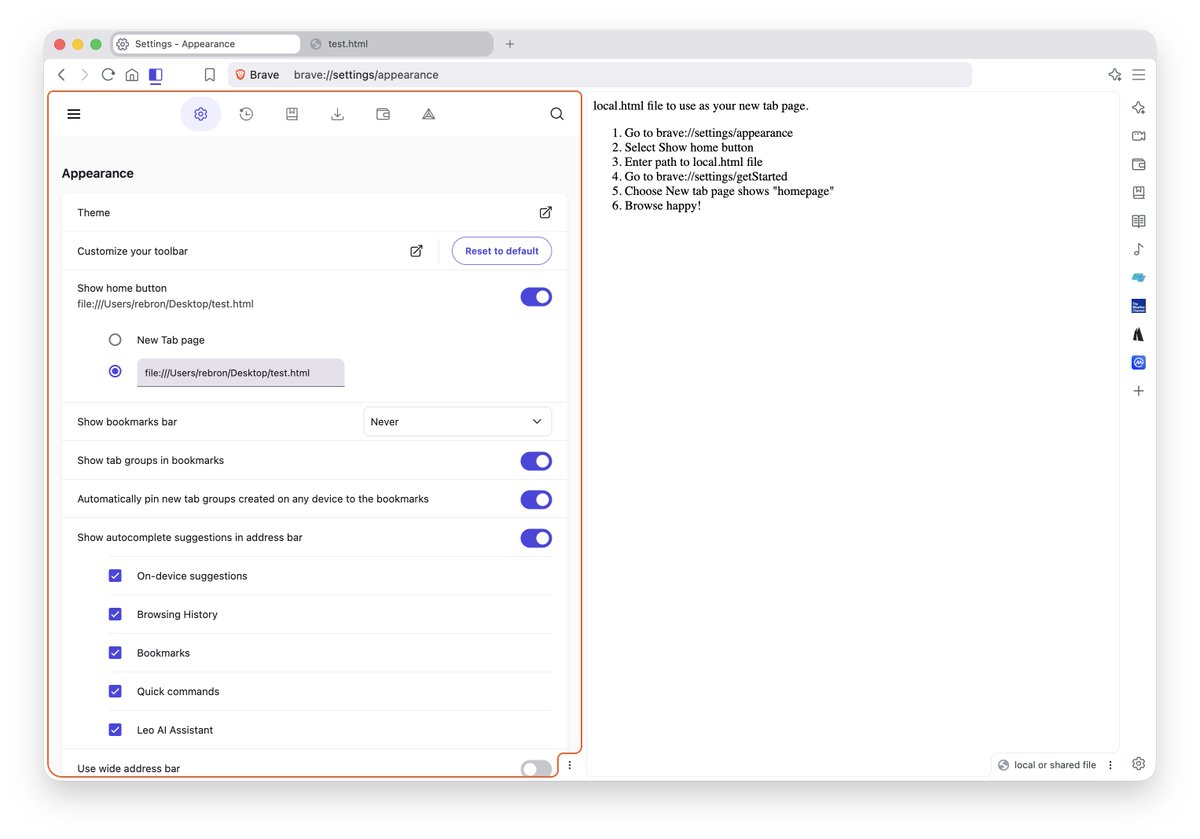Select the custom file URL radio option

[x=115, y=371]
